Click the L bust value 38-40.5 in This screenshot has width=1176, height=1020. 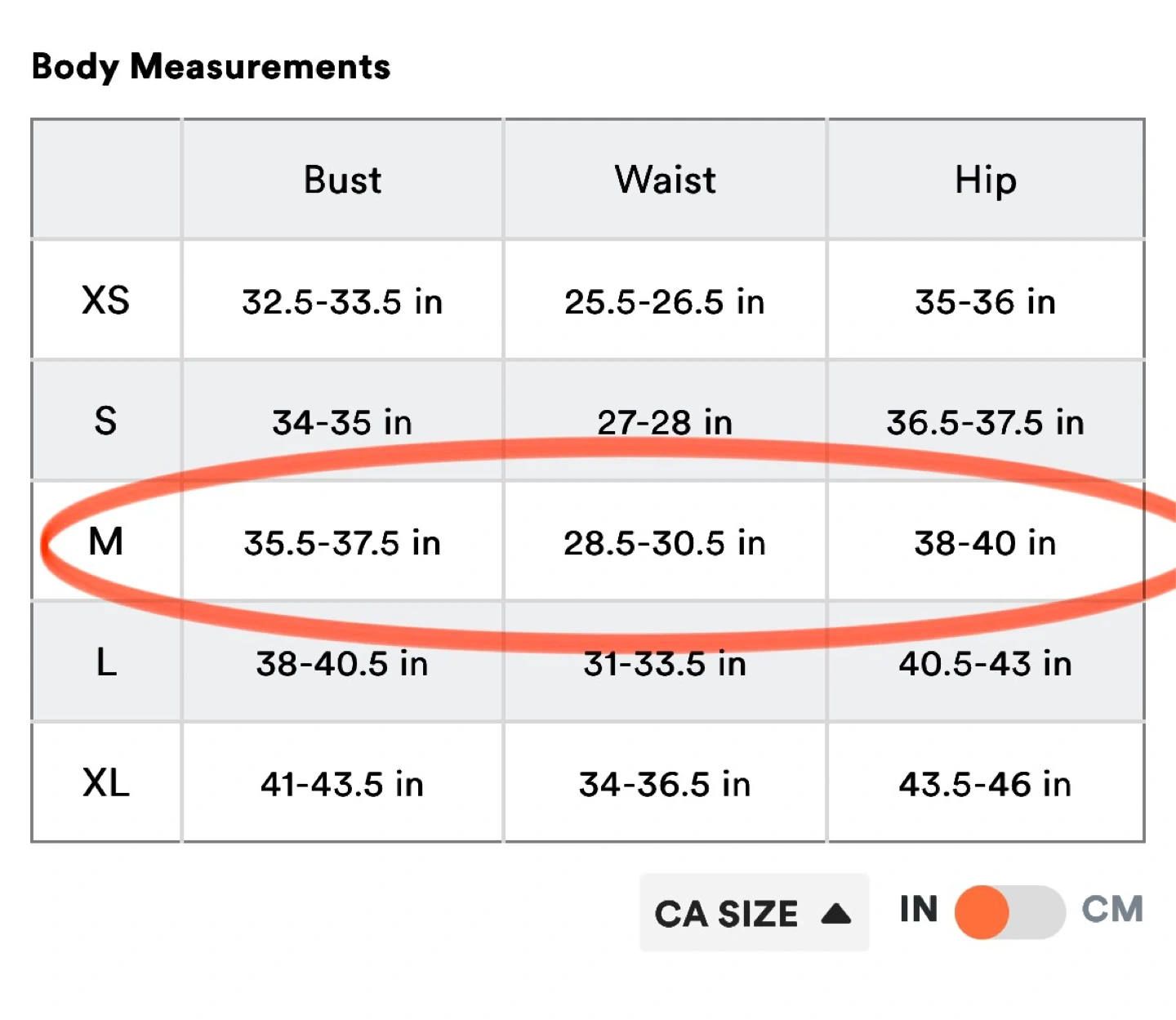pyautogui.click(x=342, y=664)
